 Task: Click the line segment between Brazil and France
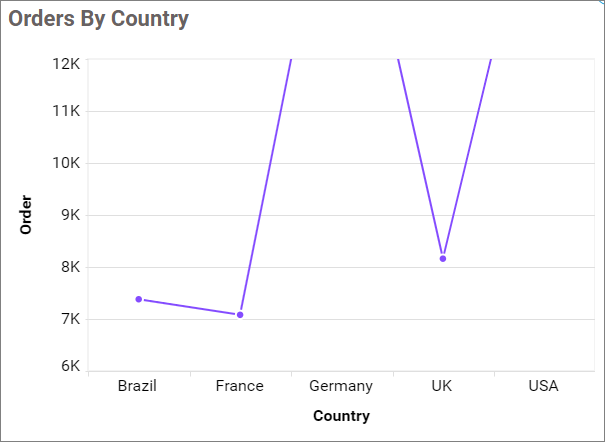click(190, 307)
